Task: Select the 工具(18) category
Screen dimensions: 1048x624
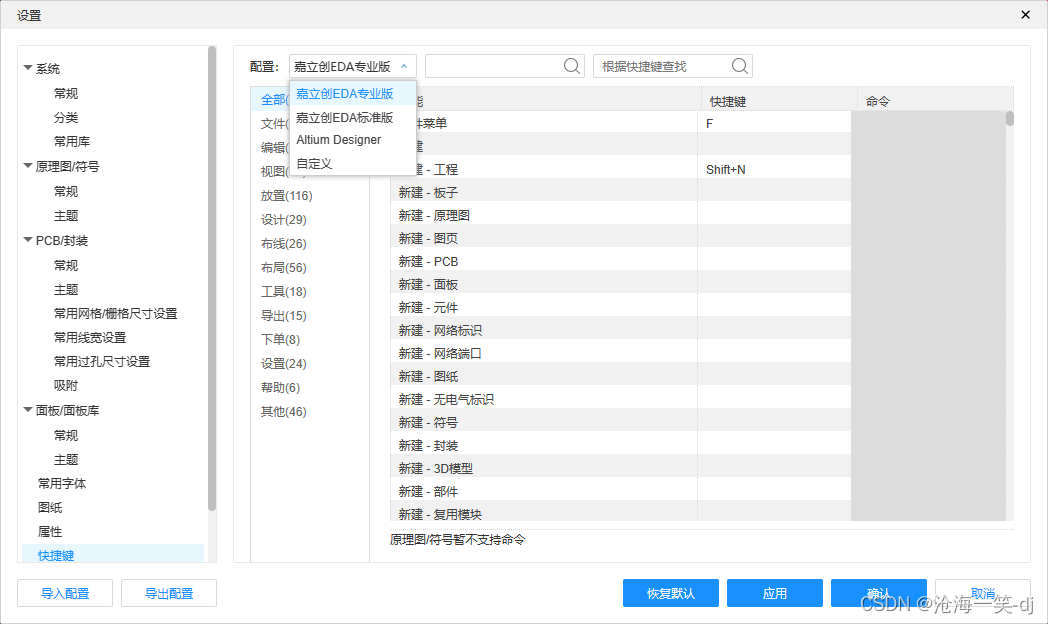Action: tap(283, 292)
